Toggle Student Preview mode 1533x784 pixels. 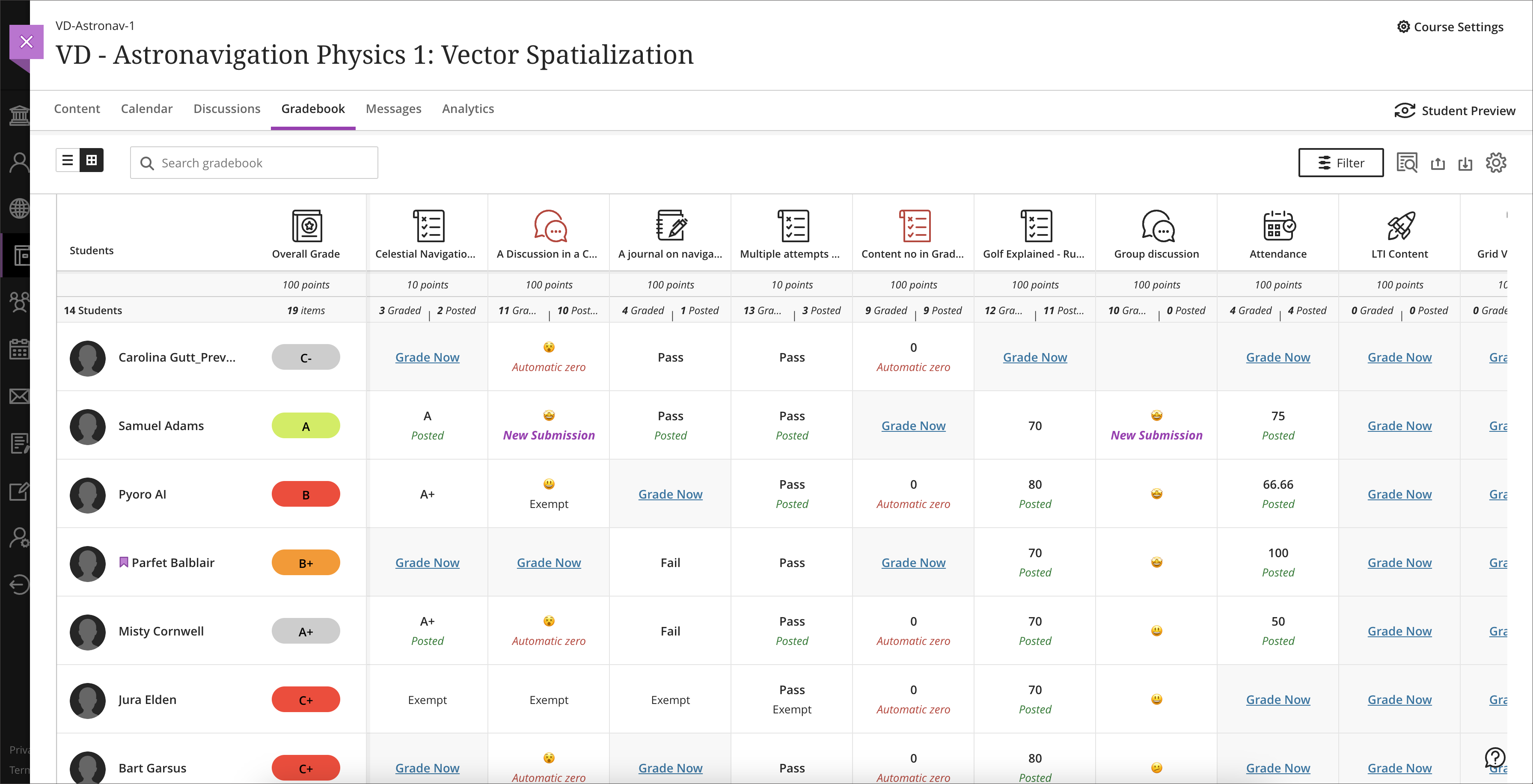[x=1454, y=111]
